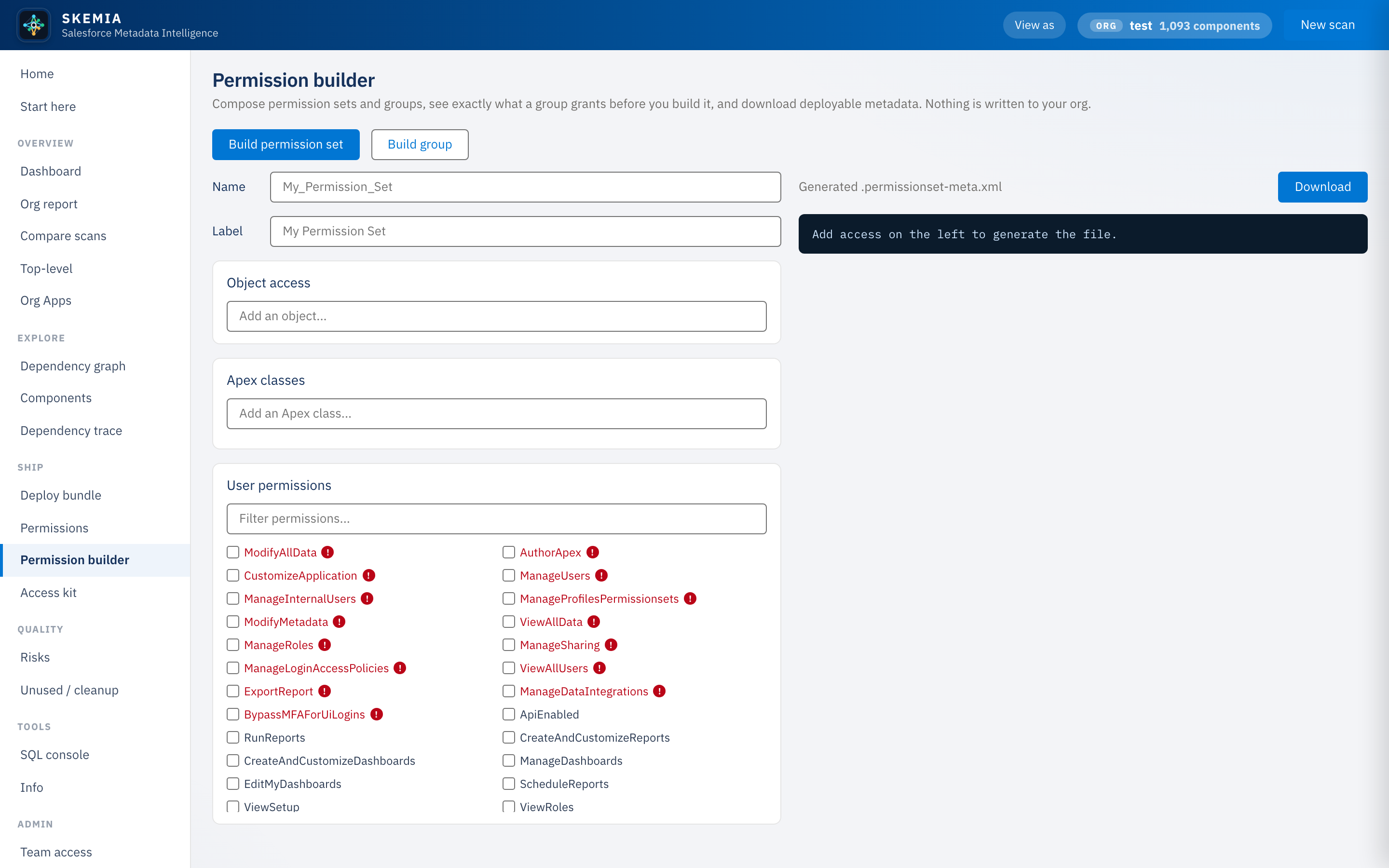Tick the CustomizeApplication checkbox
The width and height of the screenshot is (1389, 868).
[232, 575]
